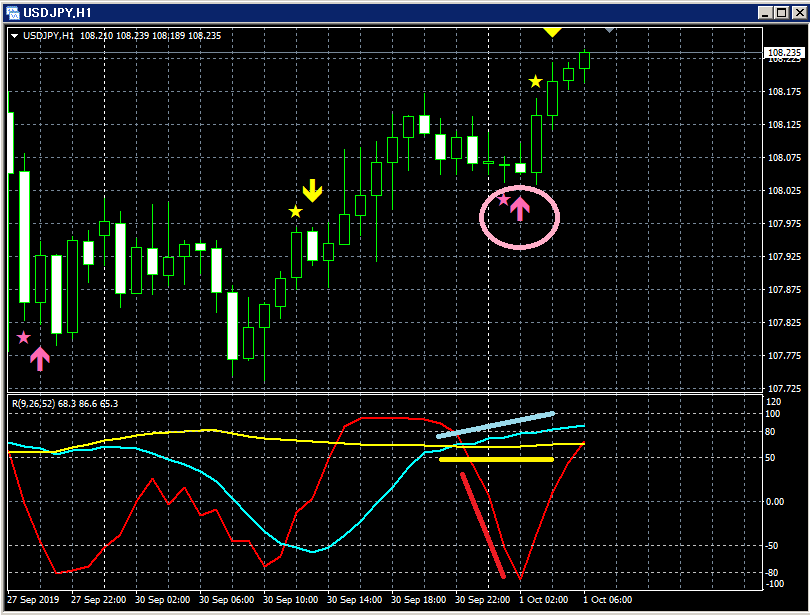The image size is (810, 615).
Task: Click the 30 Sep 22:00 time label
Action: [483, 600]
